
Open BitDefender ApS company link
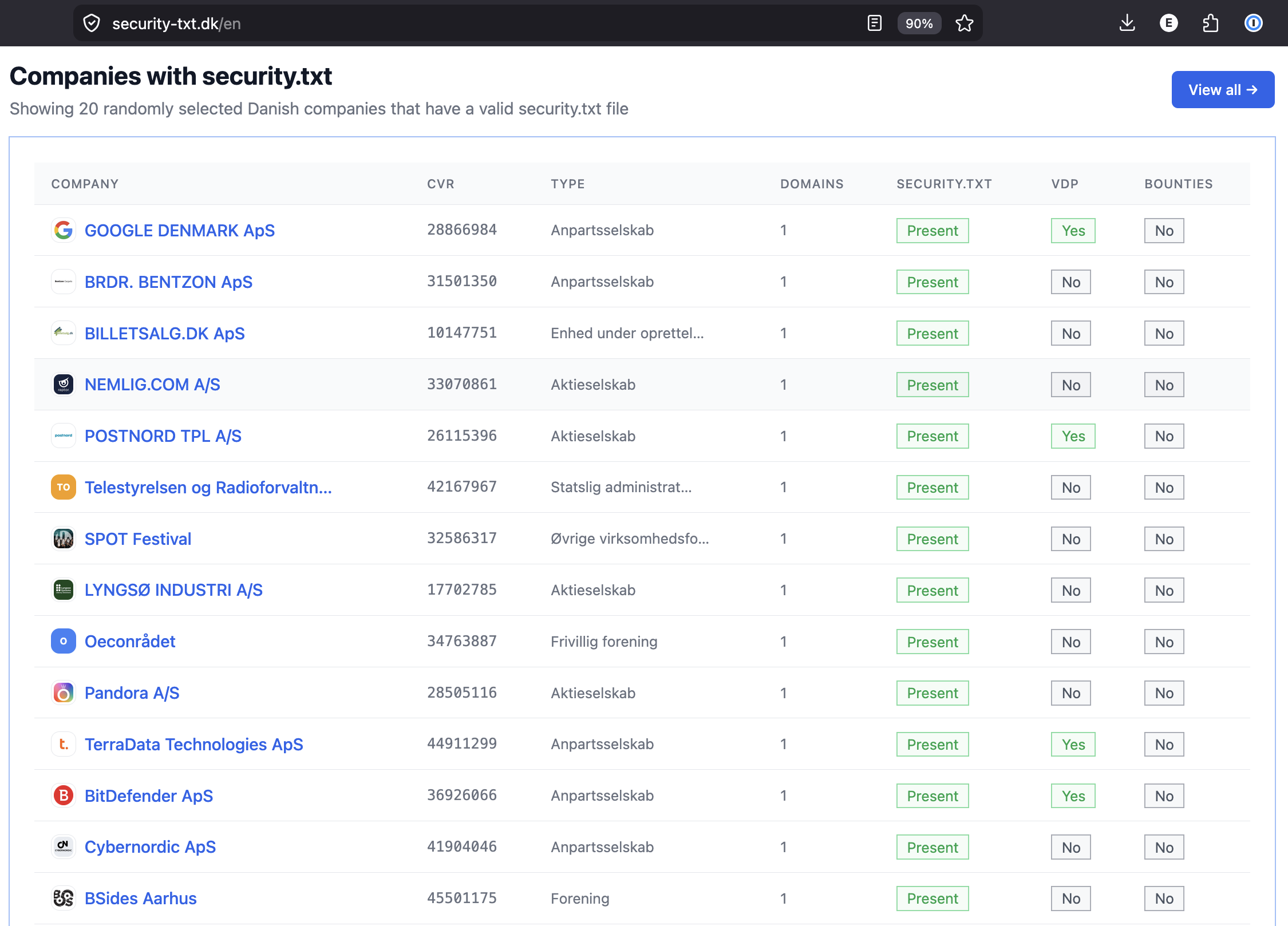point(149,796)
